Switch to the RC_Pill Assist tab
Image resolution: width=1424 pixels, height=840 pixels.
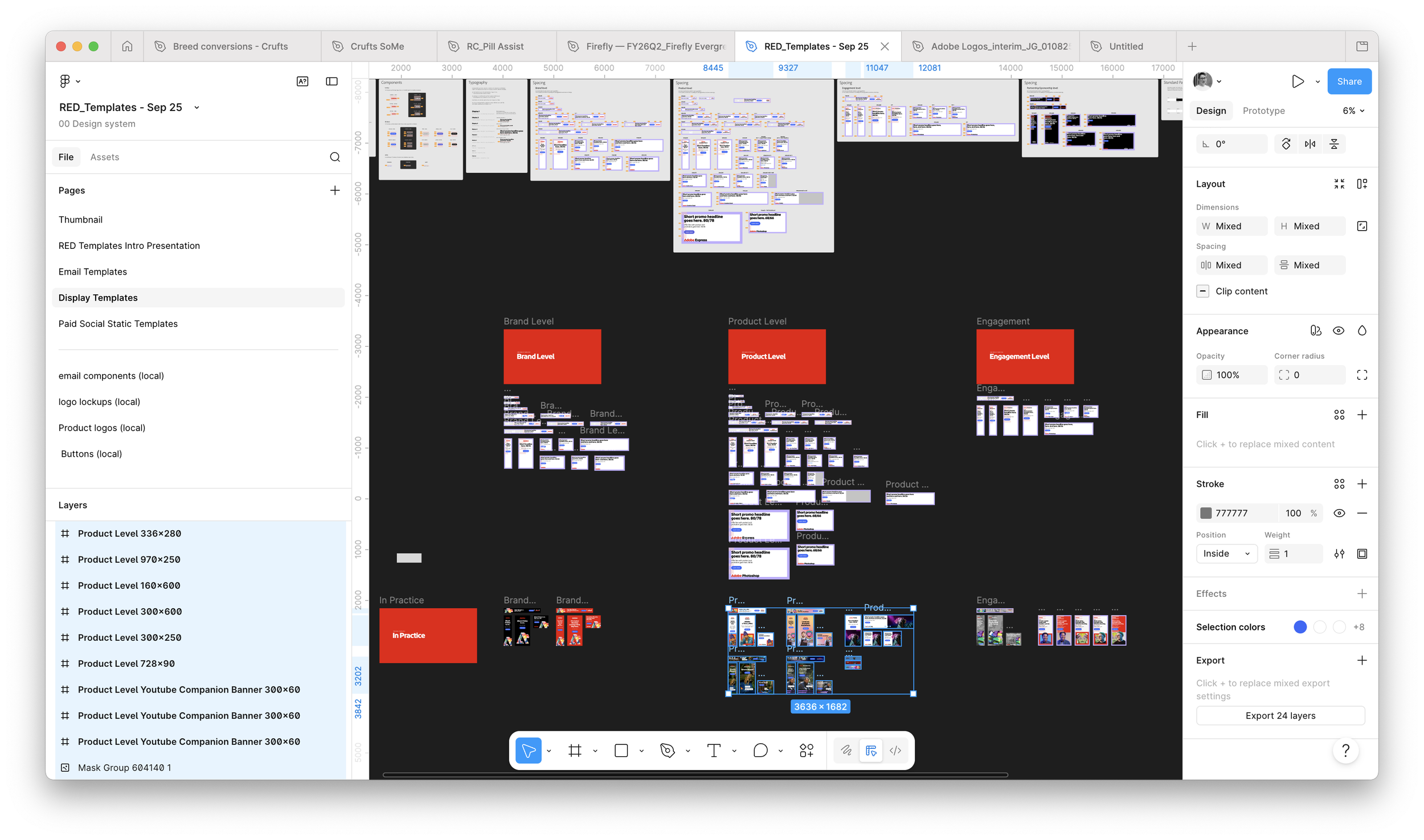[496, 46]
